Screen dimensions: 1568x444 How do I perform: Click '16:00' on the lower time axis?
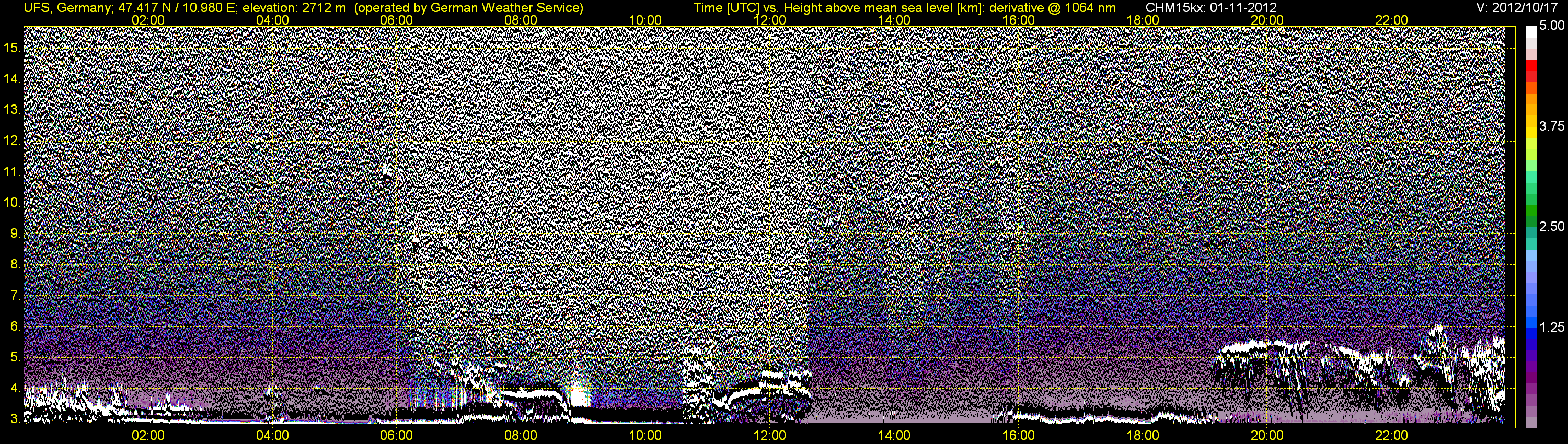click(1018, 436)
